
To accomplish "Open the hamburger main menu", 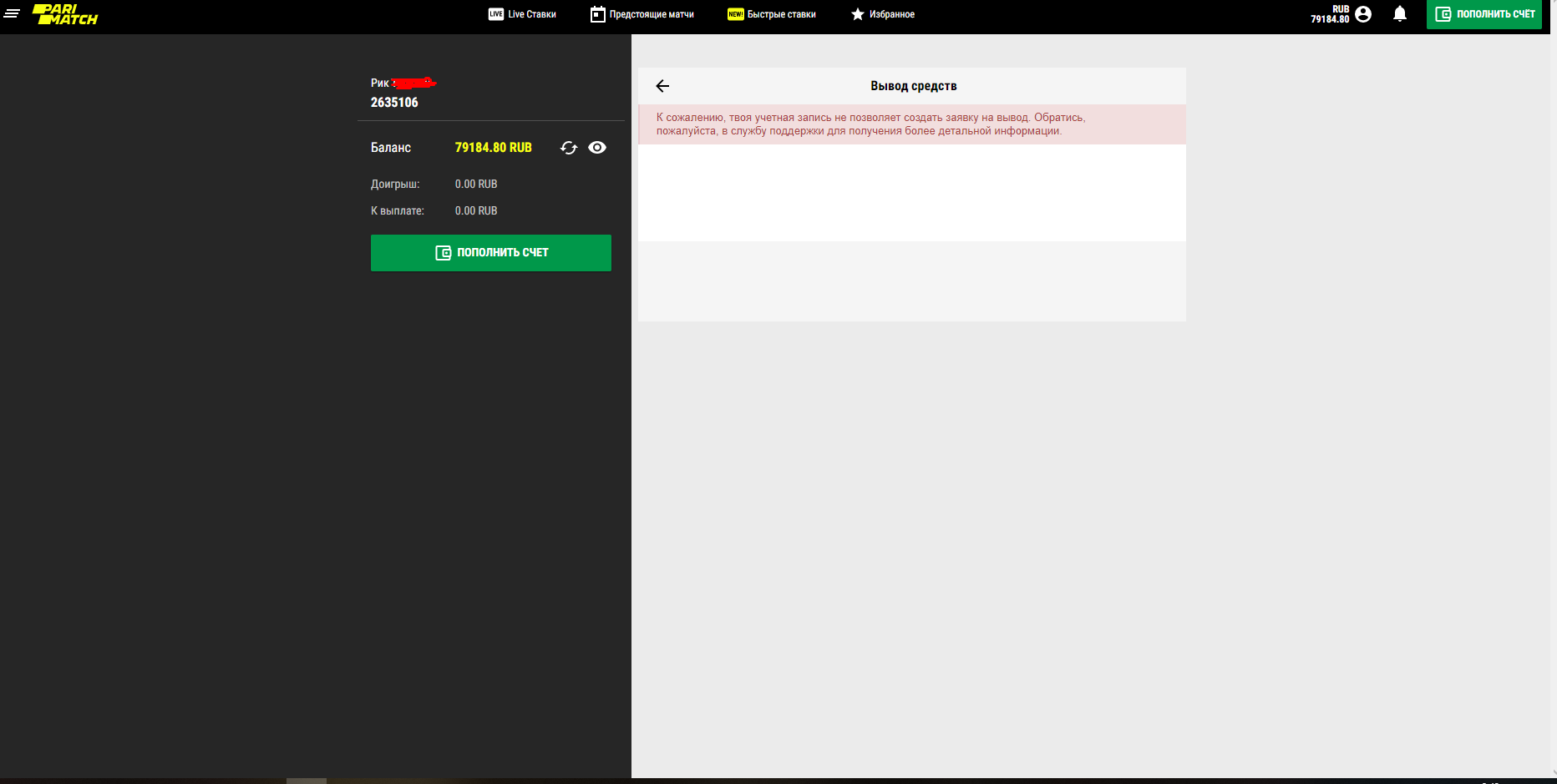I will point(12,14).
